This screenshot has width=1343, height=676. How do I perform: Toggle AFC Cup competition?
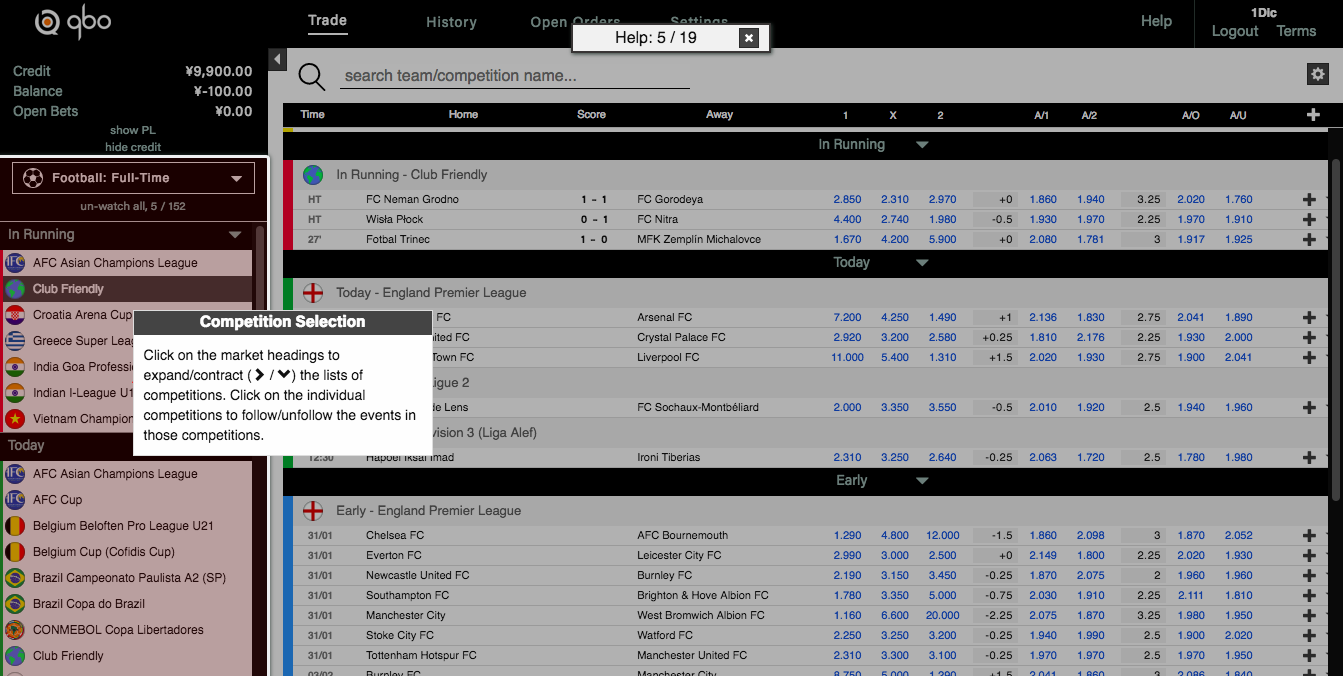[x=127, y=500]
